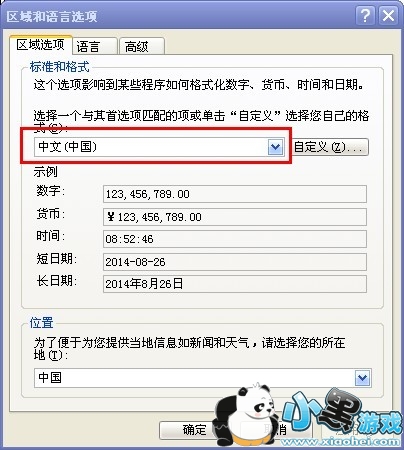Click the 区域和语言选项 title bar text
404x450 pixels.
[x=52, y=16]
